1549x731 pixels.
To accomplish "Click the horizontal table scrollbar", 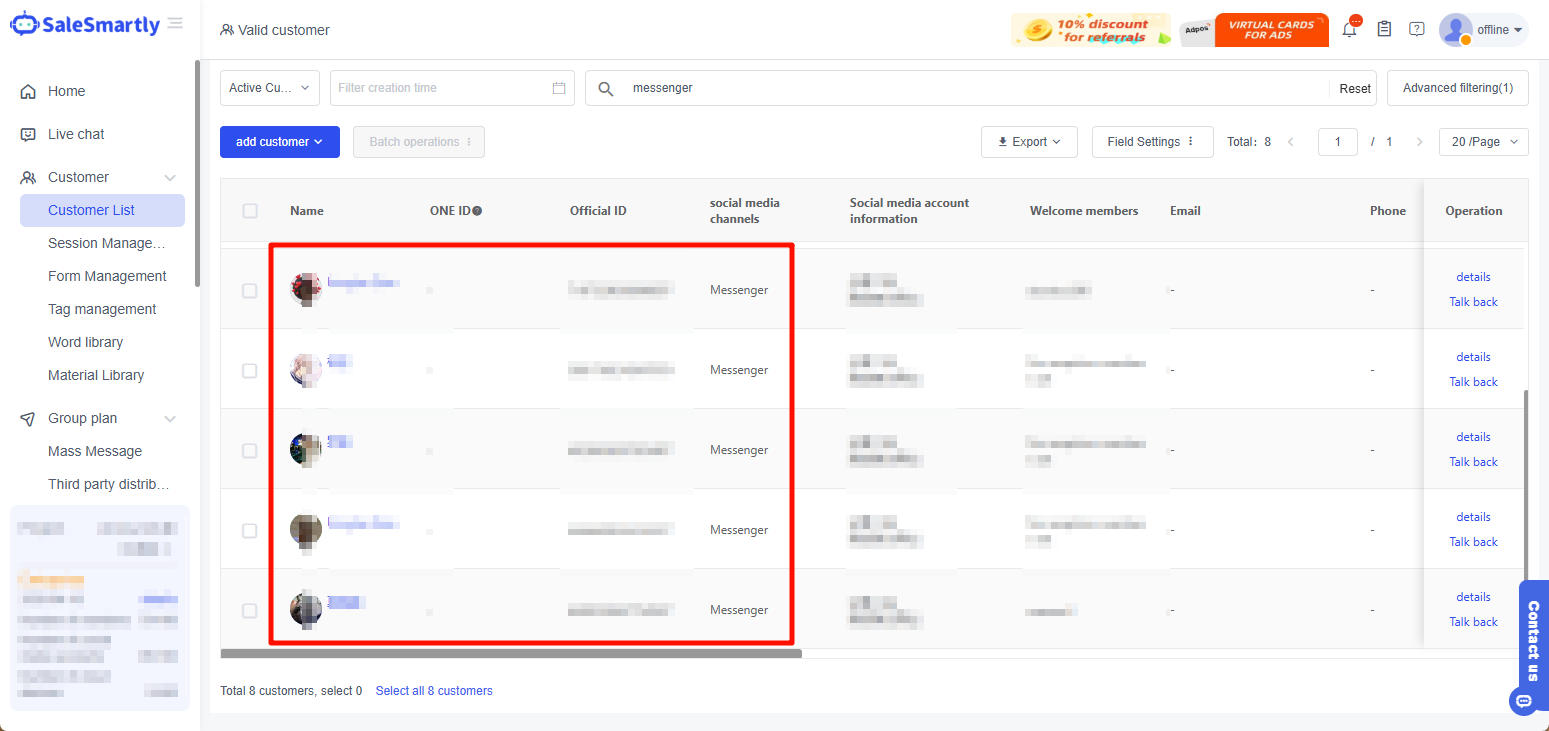I will (510, 654).
